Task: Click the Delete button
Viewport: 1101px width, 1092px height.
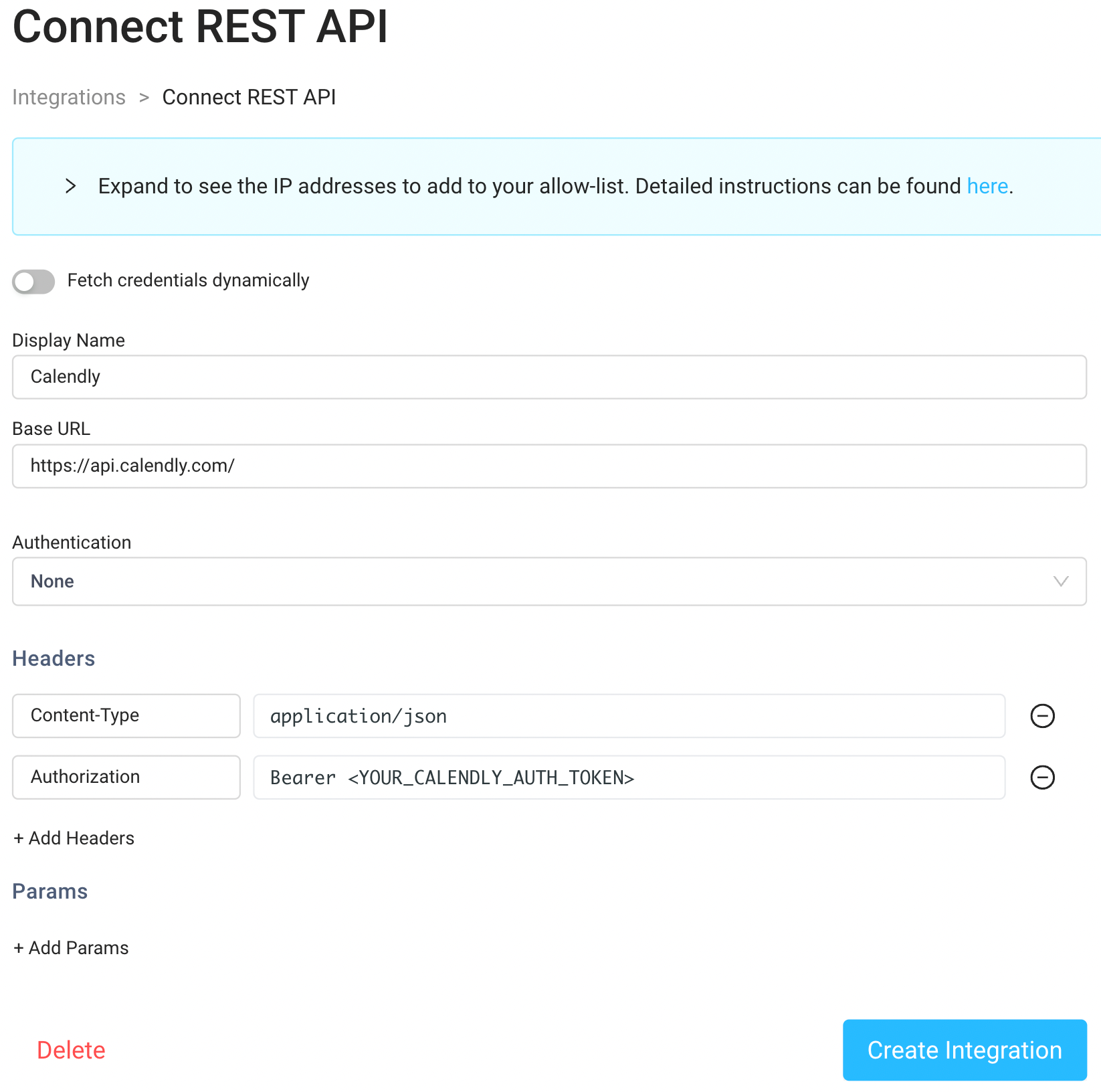Action: [71, 1050]
